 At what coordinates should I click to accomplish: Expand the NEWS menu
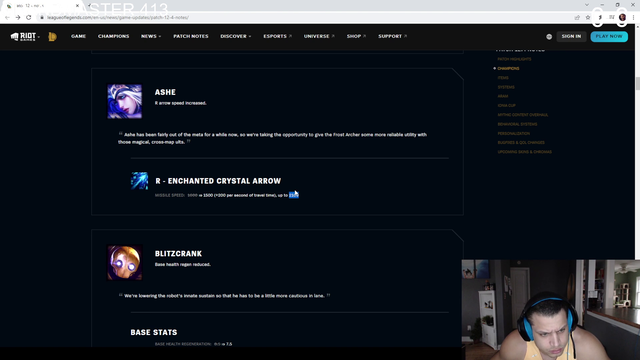pyautogui.click(x=151, y=36)
